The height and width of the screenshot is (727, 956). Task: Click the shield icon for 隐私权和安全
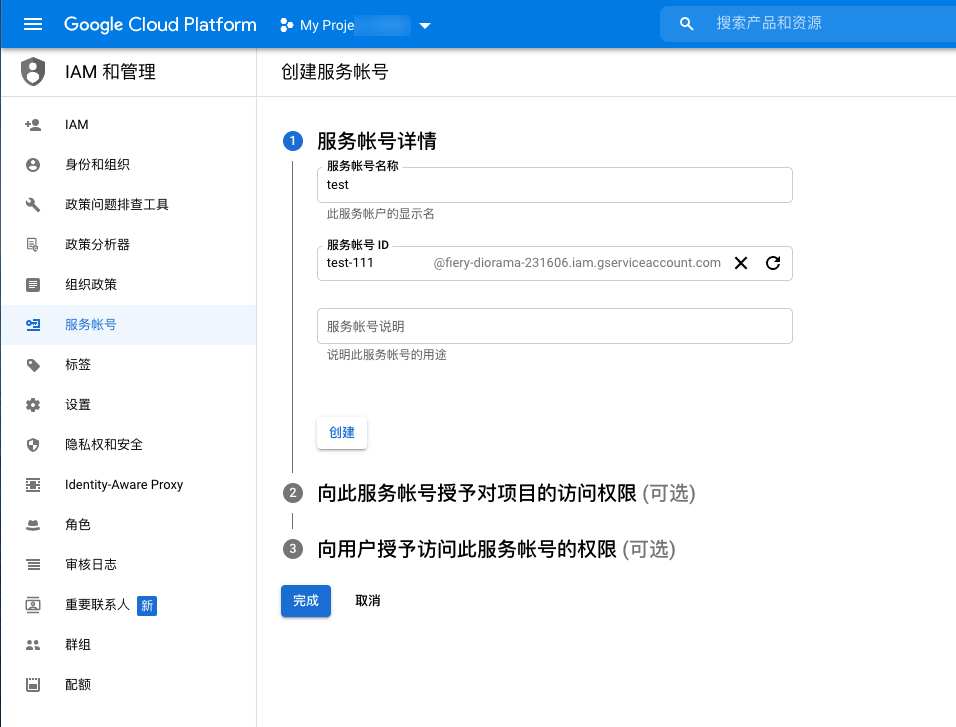(33, 445)
